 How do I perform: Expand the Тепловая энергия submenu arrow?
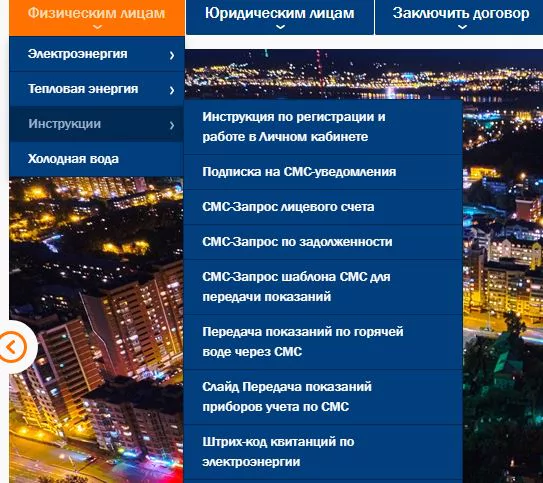(172, 90)
